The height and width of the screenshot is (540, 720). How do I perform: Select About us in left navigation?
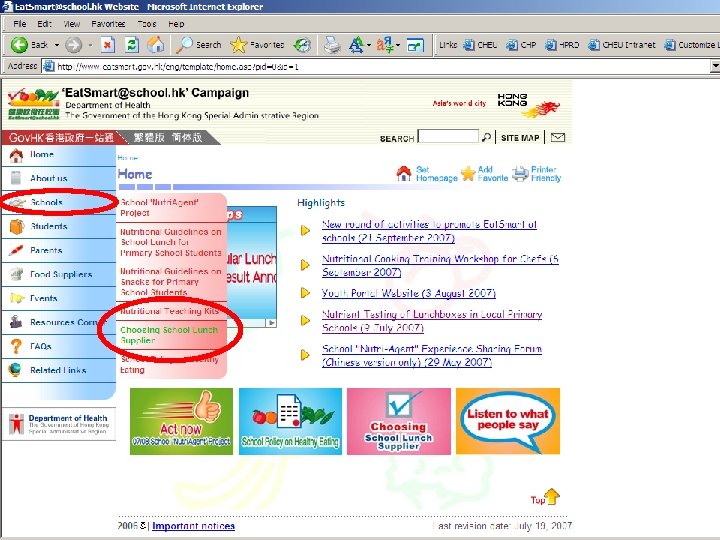click(58, 178)
